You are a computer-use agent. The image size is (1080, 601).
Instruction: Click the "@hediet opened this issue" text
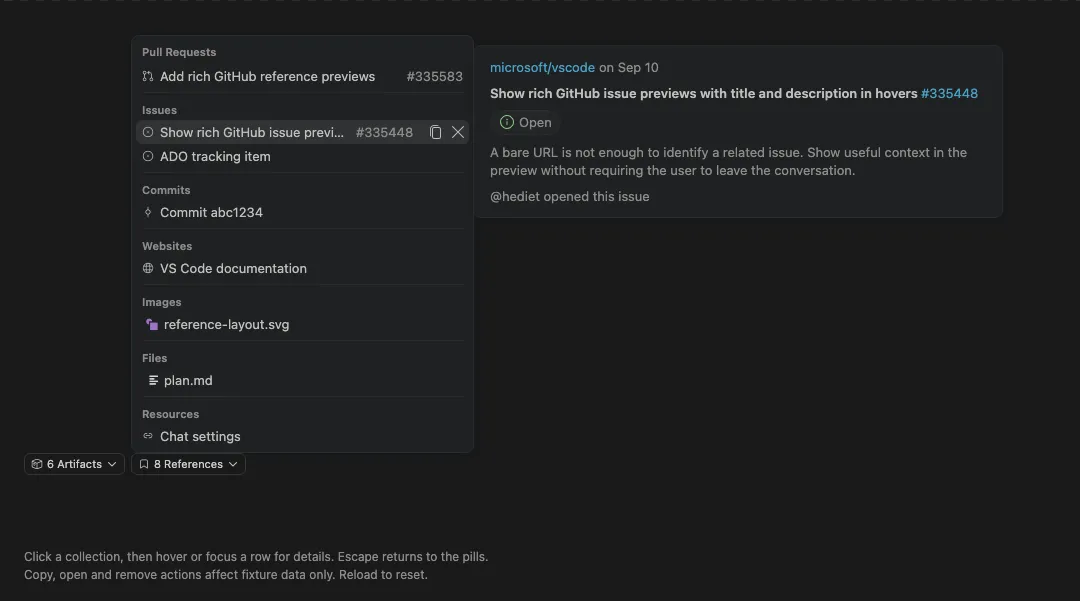tap(570, 197)
